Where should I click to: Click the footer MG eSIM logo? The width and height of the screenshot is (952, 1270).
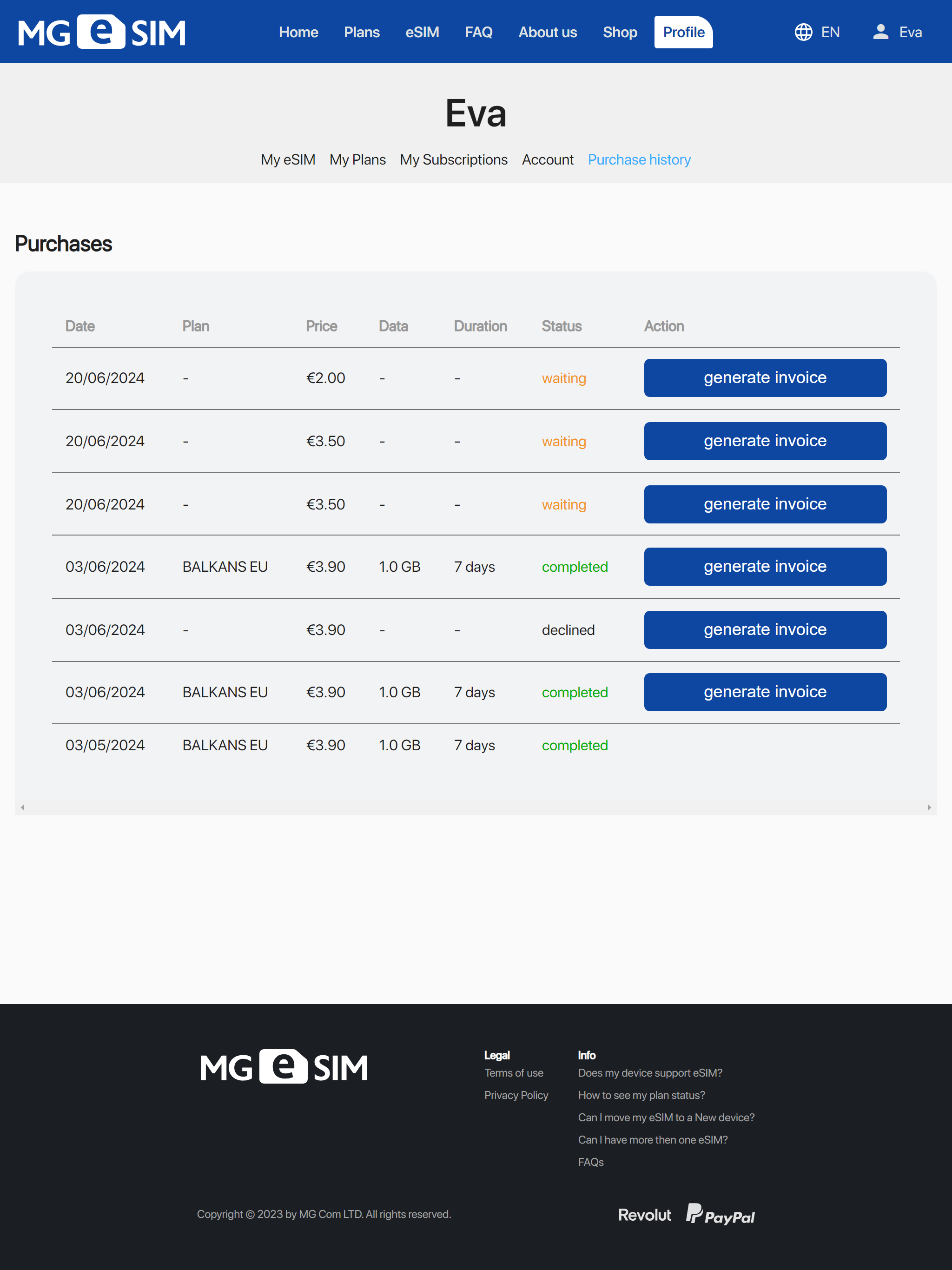click(x=284, y=1066)
